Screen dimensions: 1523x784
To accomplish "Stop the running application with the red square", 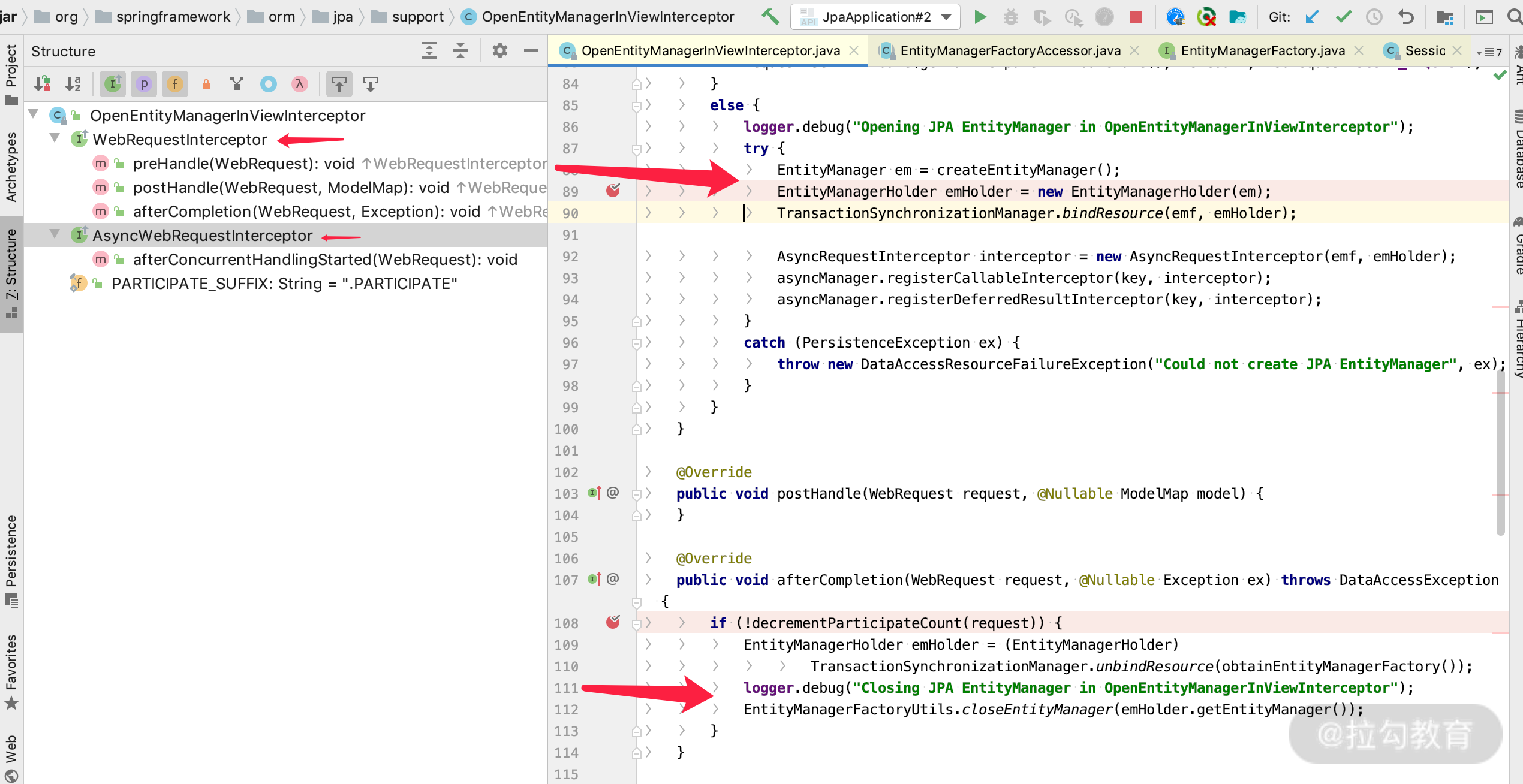I will (x=1135, y=17).
